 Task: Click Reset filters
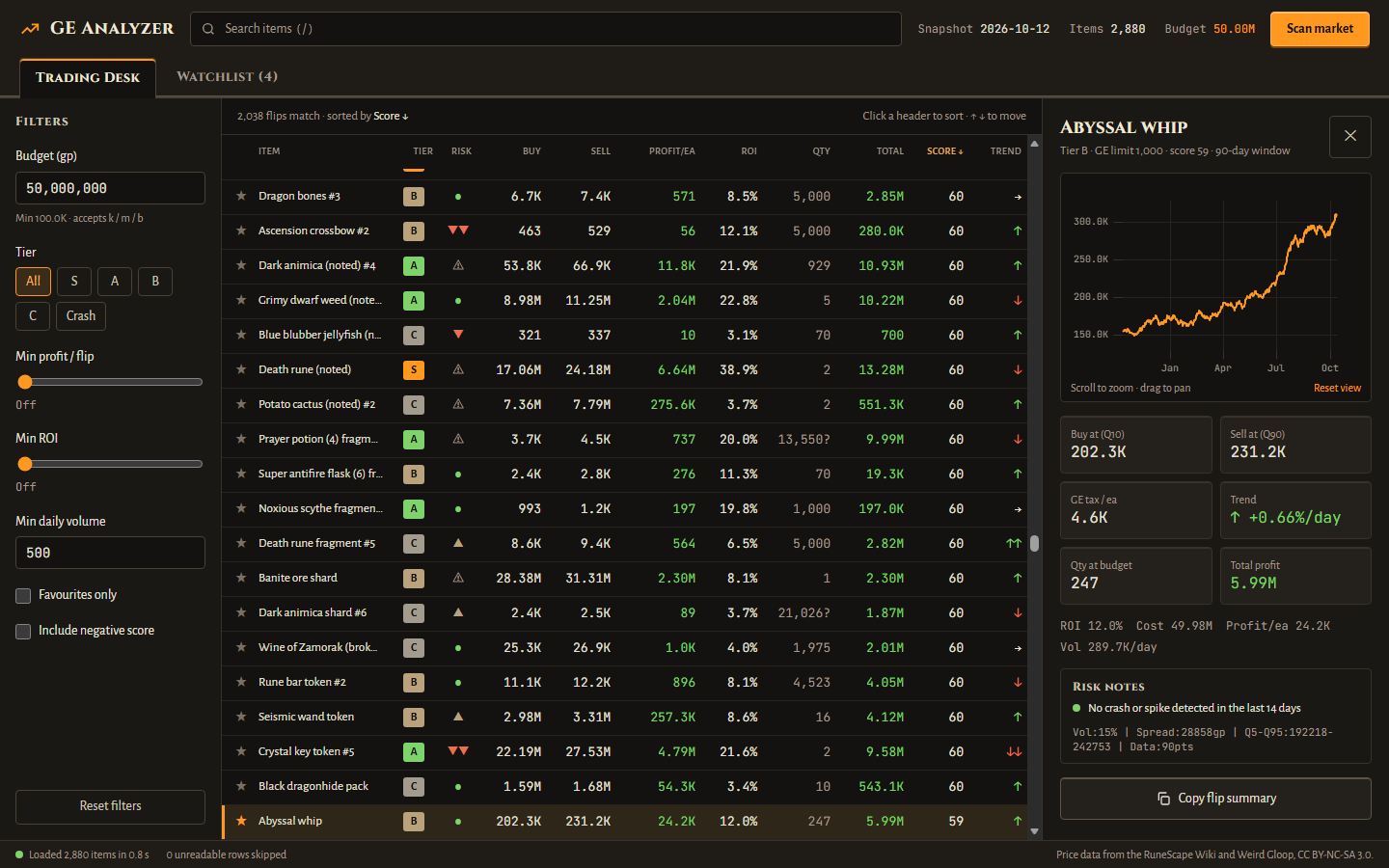tap(110, 806)
